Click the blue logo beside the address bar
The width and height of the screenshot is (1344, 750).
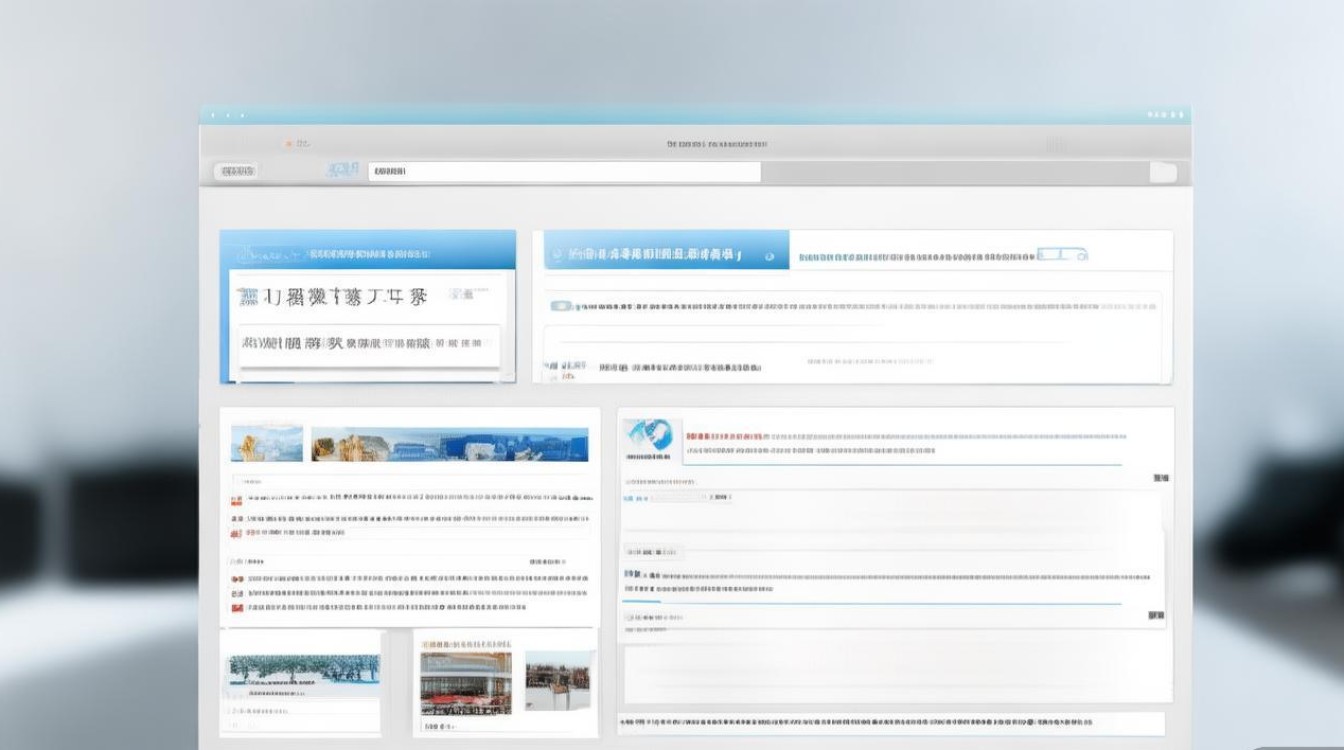click(342, 171)
